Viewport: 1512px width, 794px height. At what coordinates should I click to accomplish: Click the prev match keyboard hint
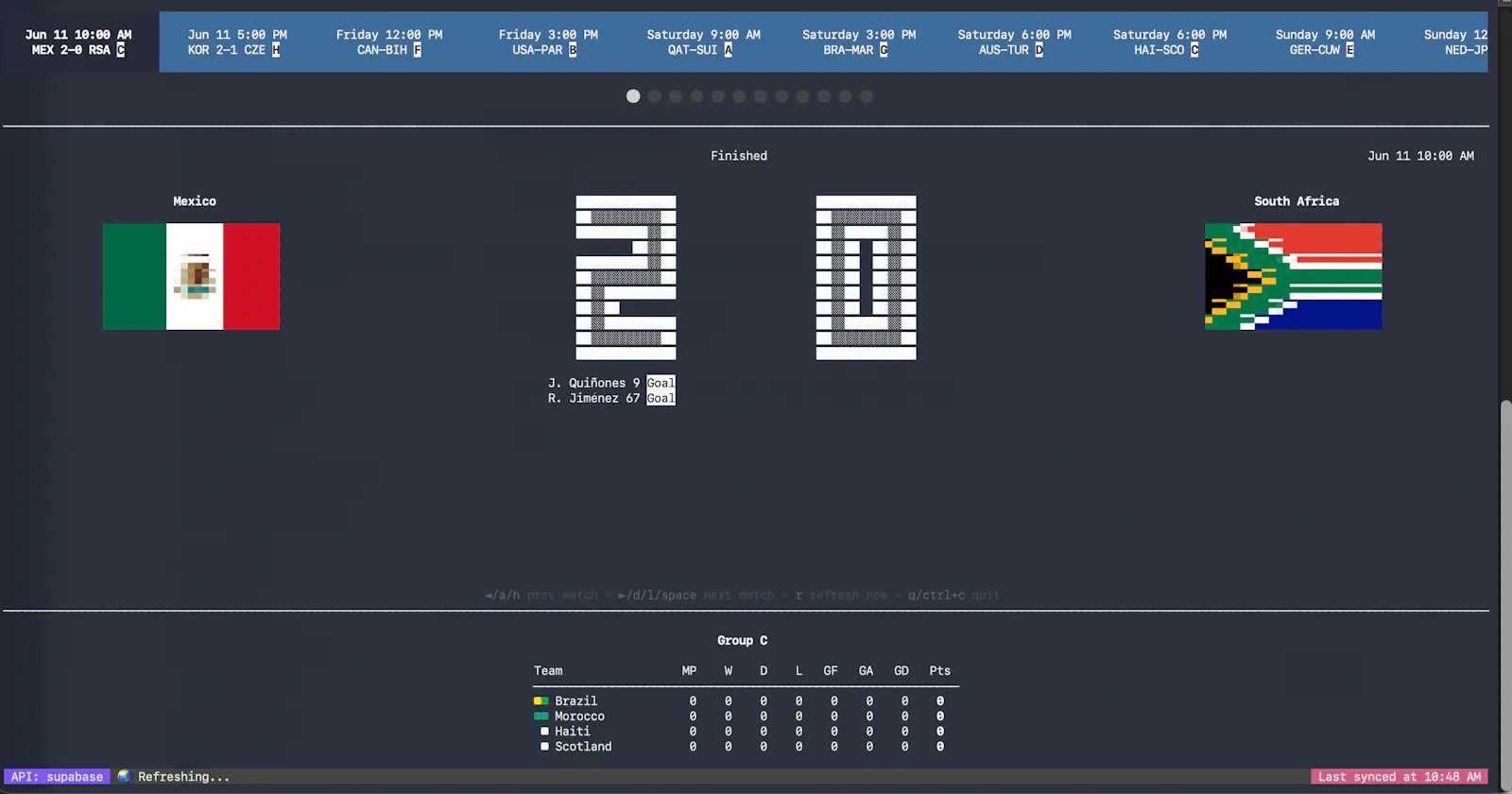pyautogui.click(x=541, y=595)
